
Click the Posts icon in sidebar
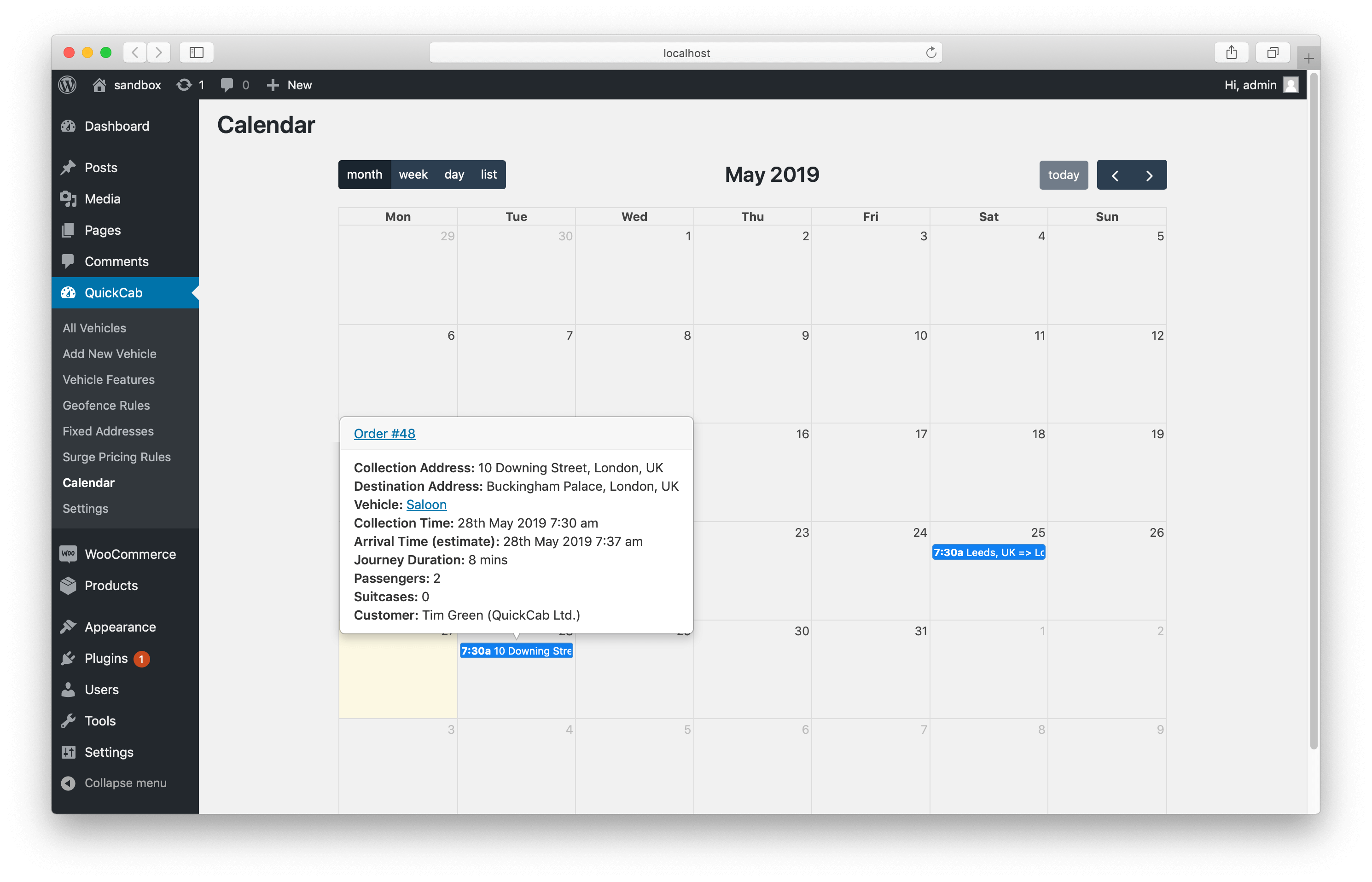68,167
